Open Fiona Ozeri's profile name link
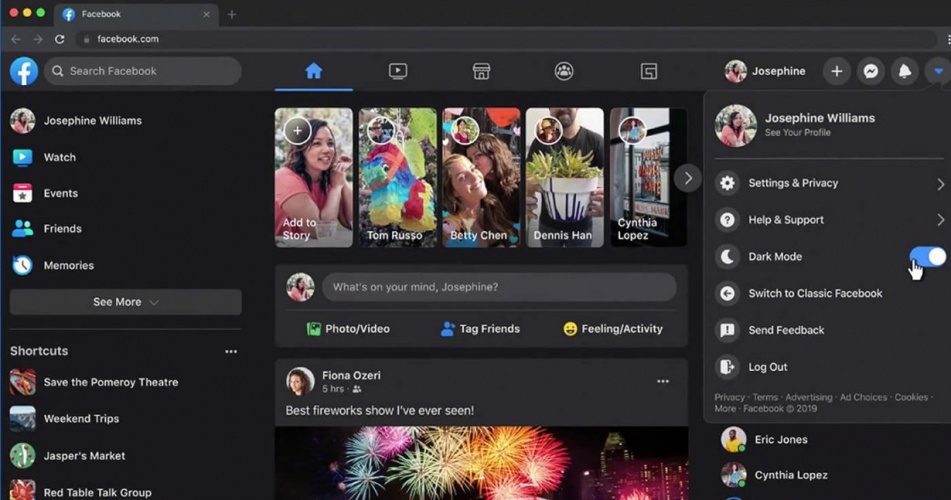 tap(351, 376)
